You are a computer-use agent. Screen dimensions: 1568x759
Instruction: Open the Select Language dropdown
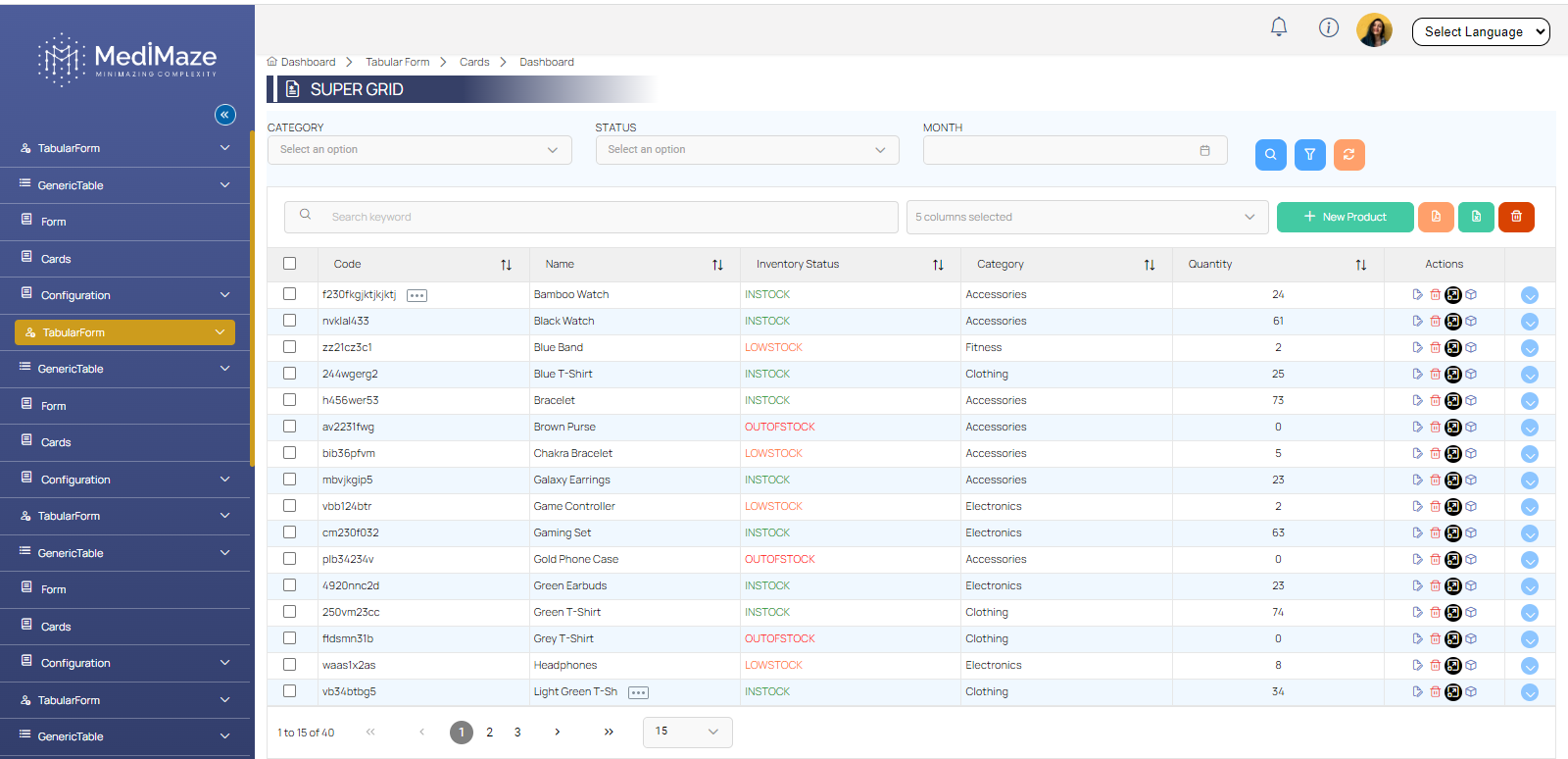coord(1480,31)
